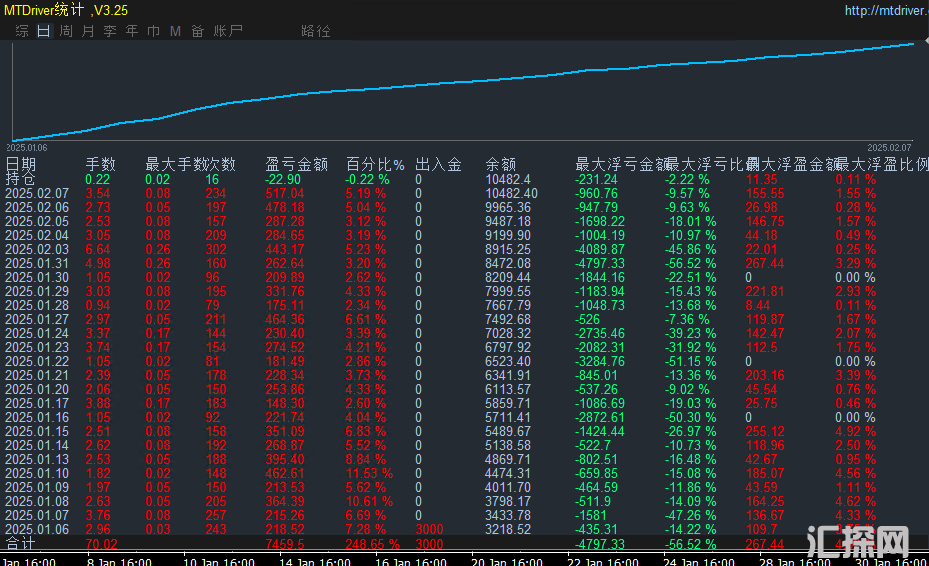Click the trade count value 302
Viewport: 929px width, 566px height.
click(x=216, y=250)
